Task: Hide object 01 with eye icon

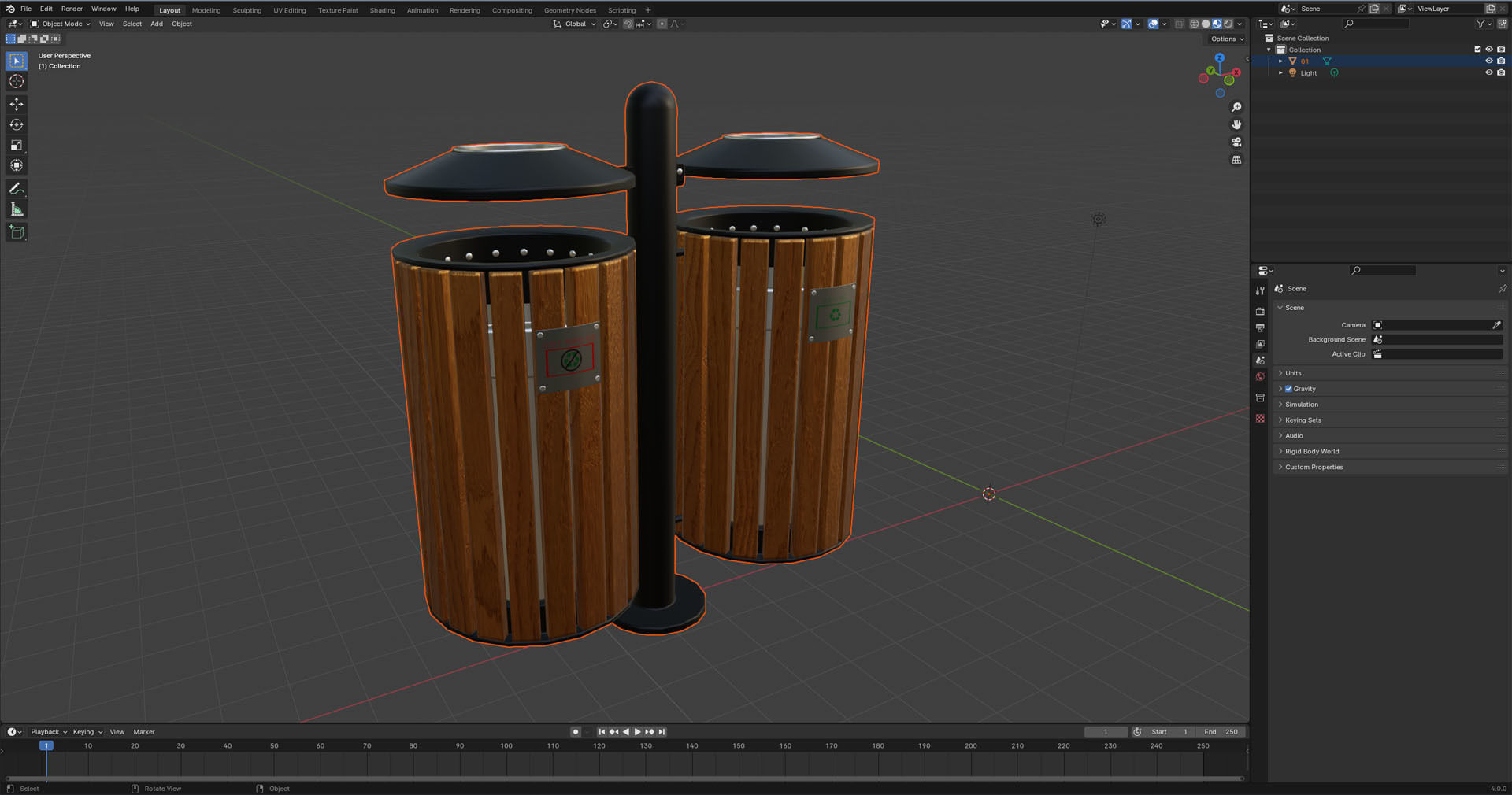Action: tap(1488, 61)
